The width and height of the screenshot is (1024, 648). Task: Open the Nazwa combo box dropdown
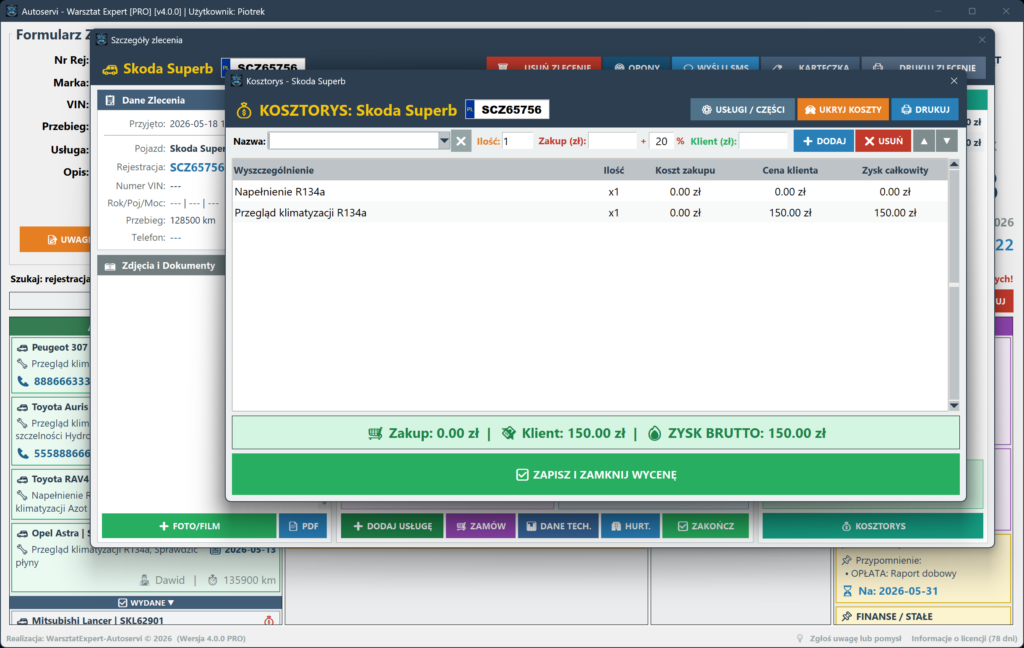pyautogui.click(x=444, y=141)
